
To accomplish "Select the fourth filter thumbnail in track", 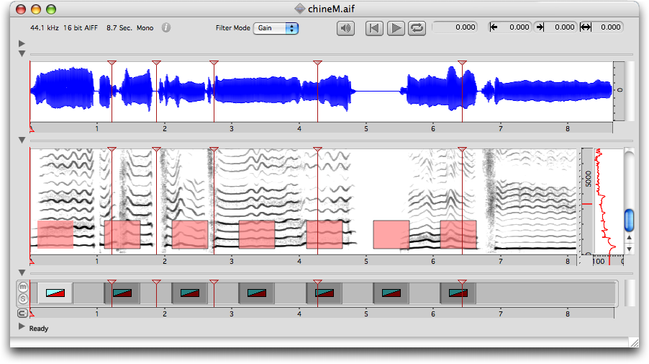I will 257,293.
